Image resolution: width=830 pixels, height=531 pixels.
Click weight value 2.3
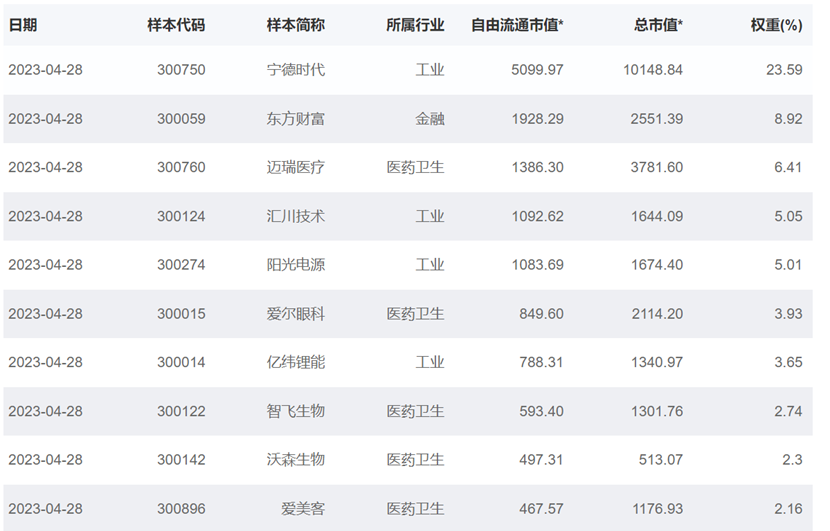[x=792, y=460]
